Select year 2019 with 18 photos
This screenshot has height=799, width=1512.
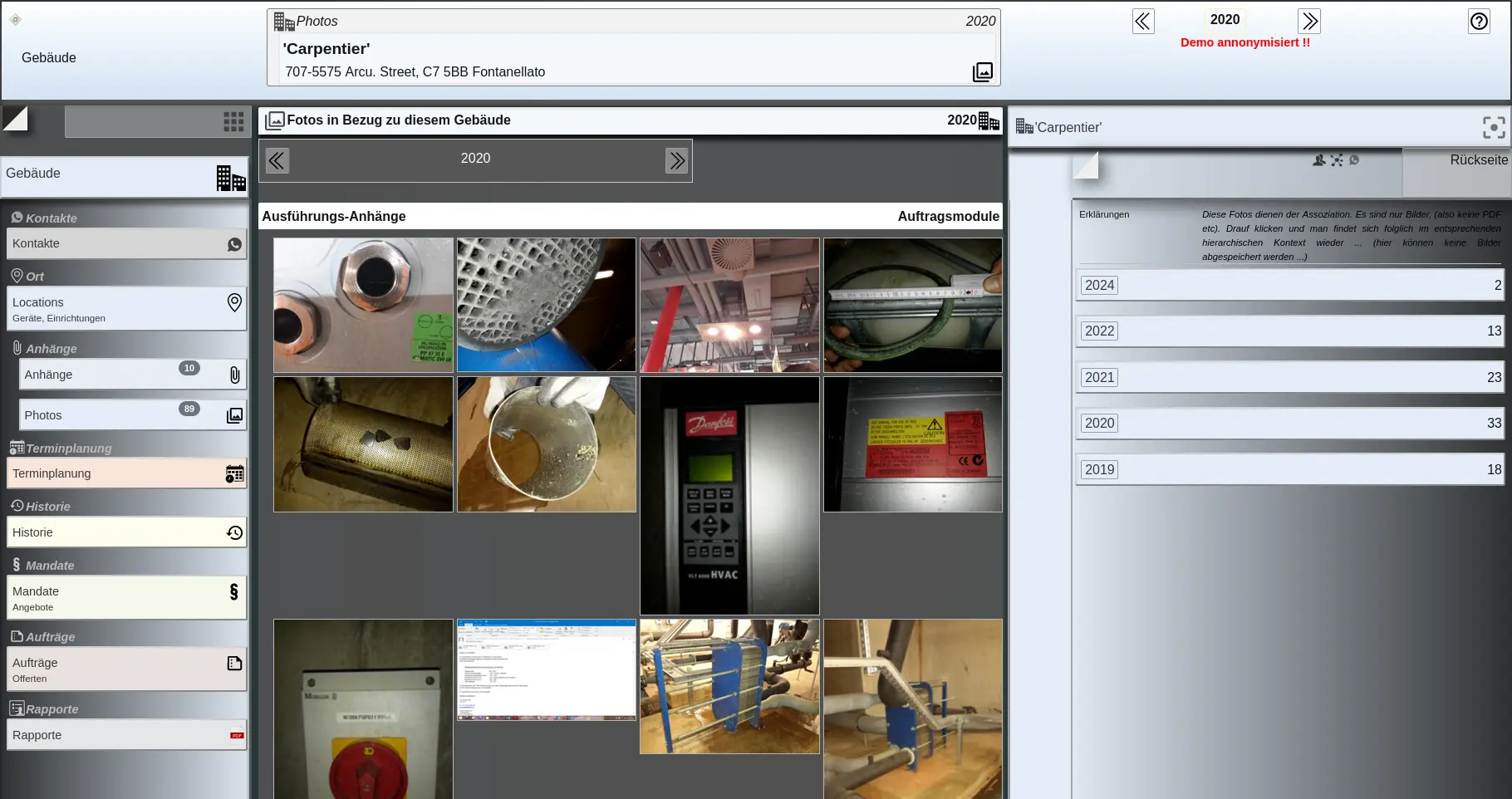pyautogui.click(x=1290, y=470)
